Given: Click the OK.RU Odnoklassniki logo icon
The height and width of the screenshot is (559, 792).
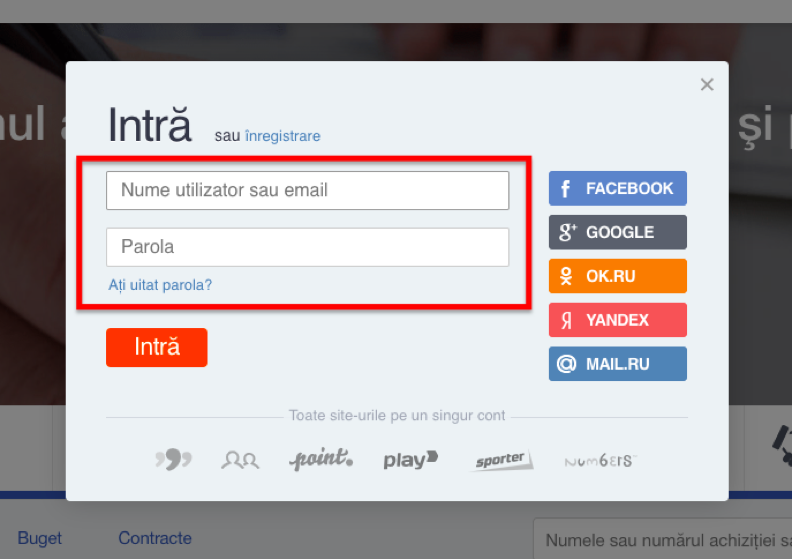Looking at the screenshot, I should (x=566, y=276).
